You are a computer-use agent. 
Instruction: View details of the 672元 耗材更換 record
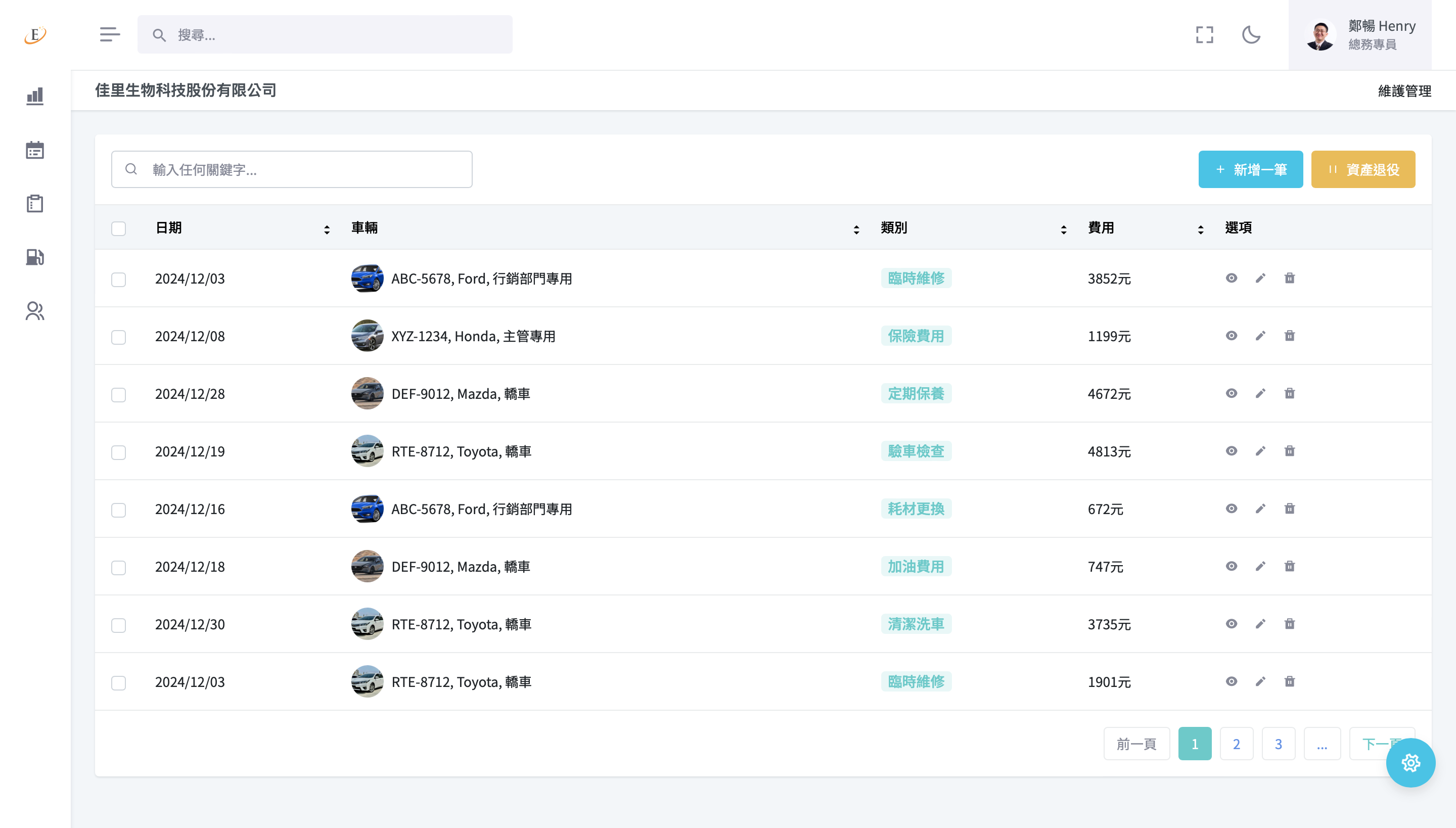(1232, 509)
